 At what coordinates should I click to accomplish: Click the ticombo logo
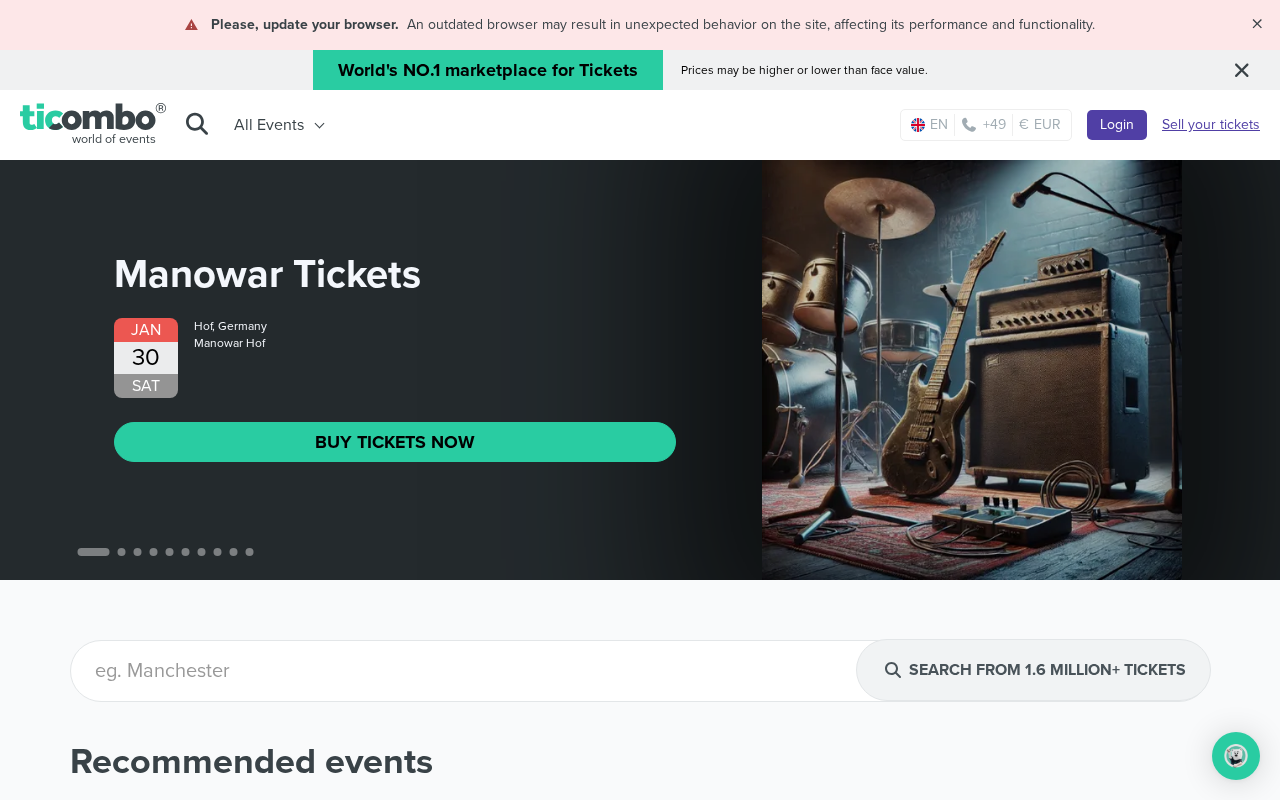[92, 123]
